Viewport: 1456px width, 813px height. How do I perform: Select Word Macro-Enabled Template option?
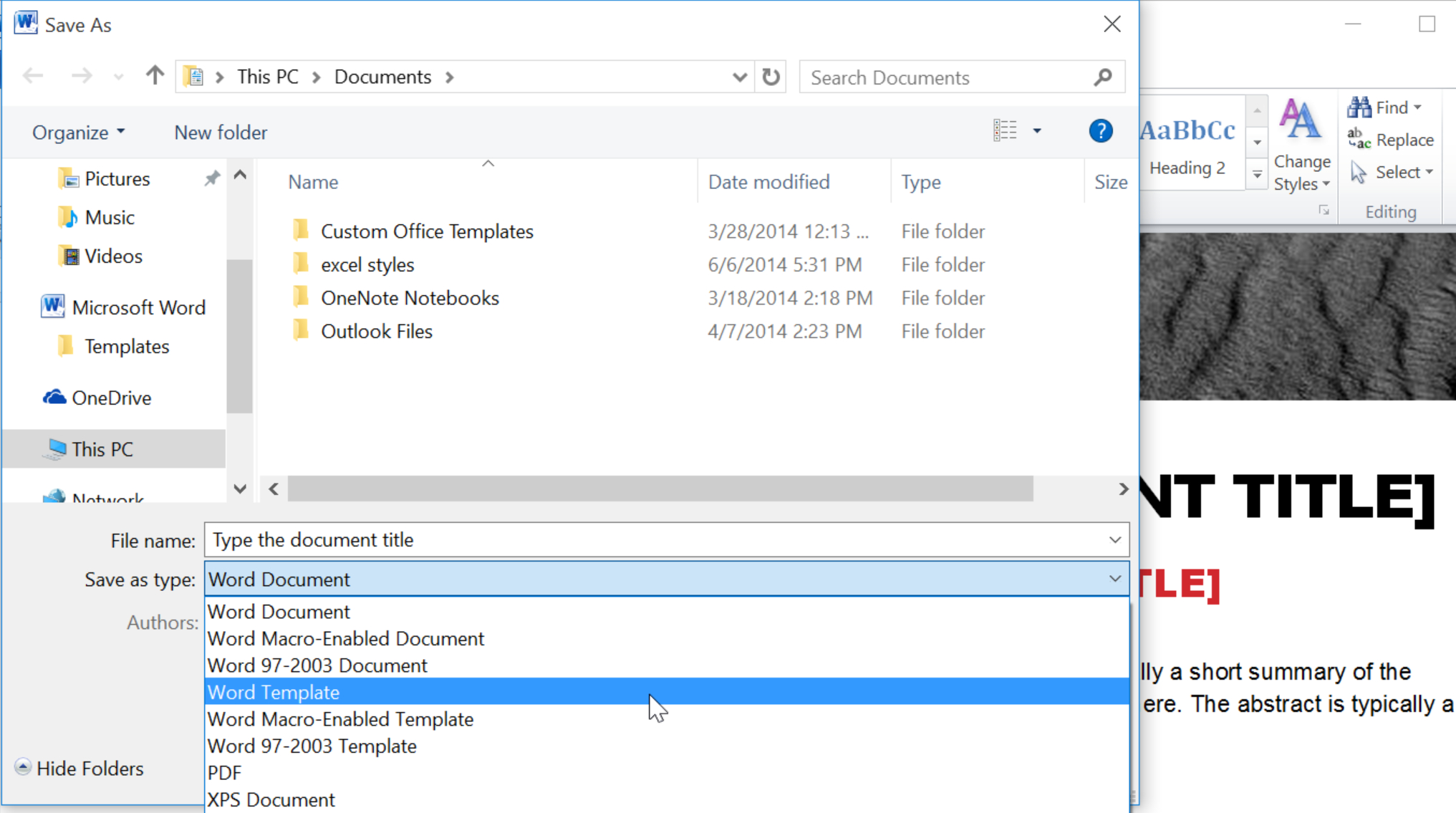click(x=340, y=718)
